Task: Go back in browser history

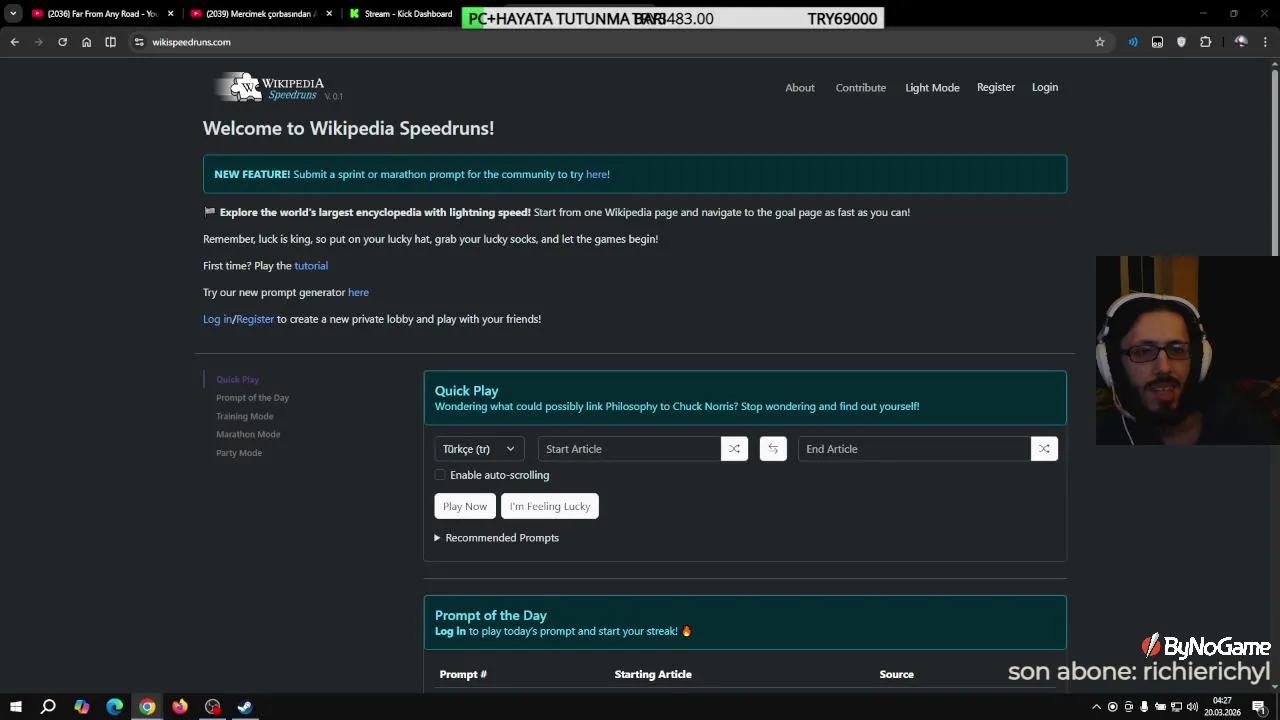Action: click(14, 42)
